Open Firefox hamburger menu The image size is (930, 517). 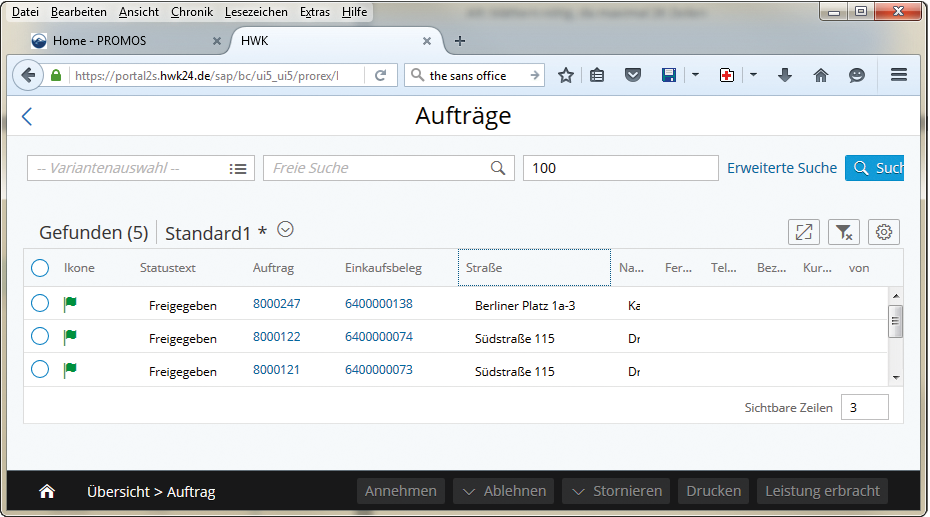point(898,75)
